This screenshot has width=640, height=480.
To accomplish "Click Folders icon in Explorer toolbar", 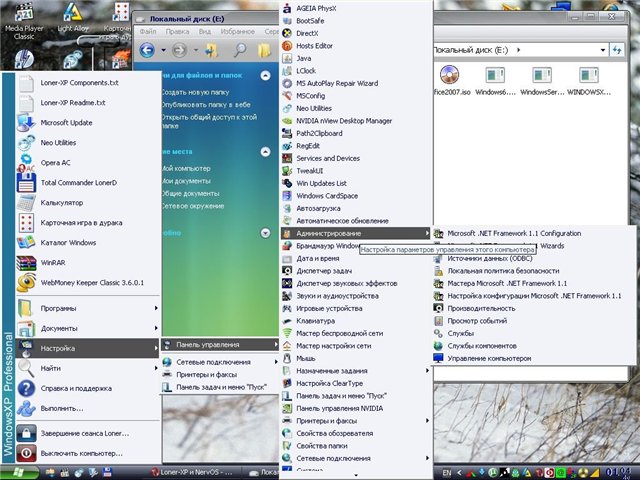I will coord(264,50).
